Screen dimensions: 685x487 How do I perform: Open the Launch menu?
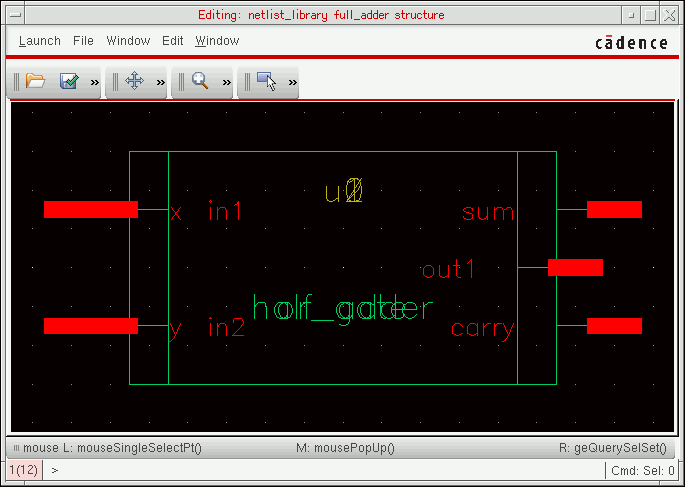pos(40,41)
